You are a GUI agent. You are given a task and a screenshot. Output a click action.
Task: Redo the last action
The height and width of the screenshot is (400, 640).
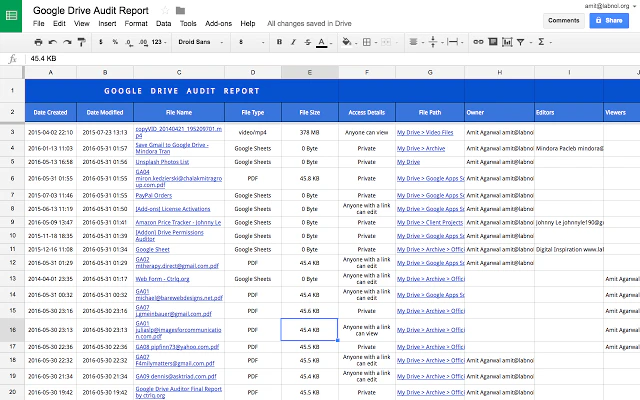[x=67, y=42]
